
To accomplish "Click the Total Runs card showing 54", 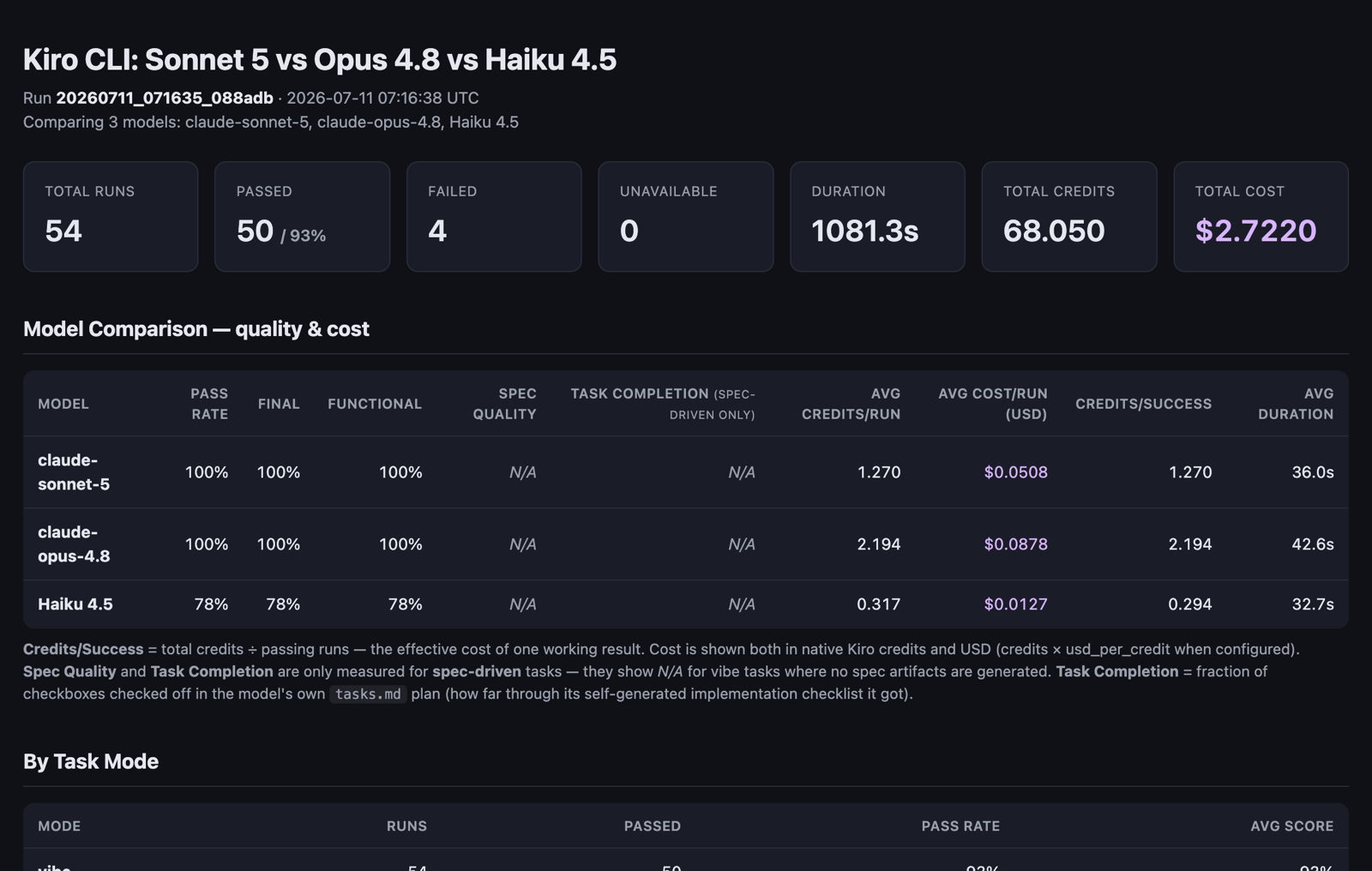I will click(x=111, y=217).
